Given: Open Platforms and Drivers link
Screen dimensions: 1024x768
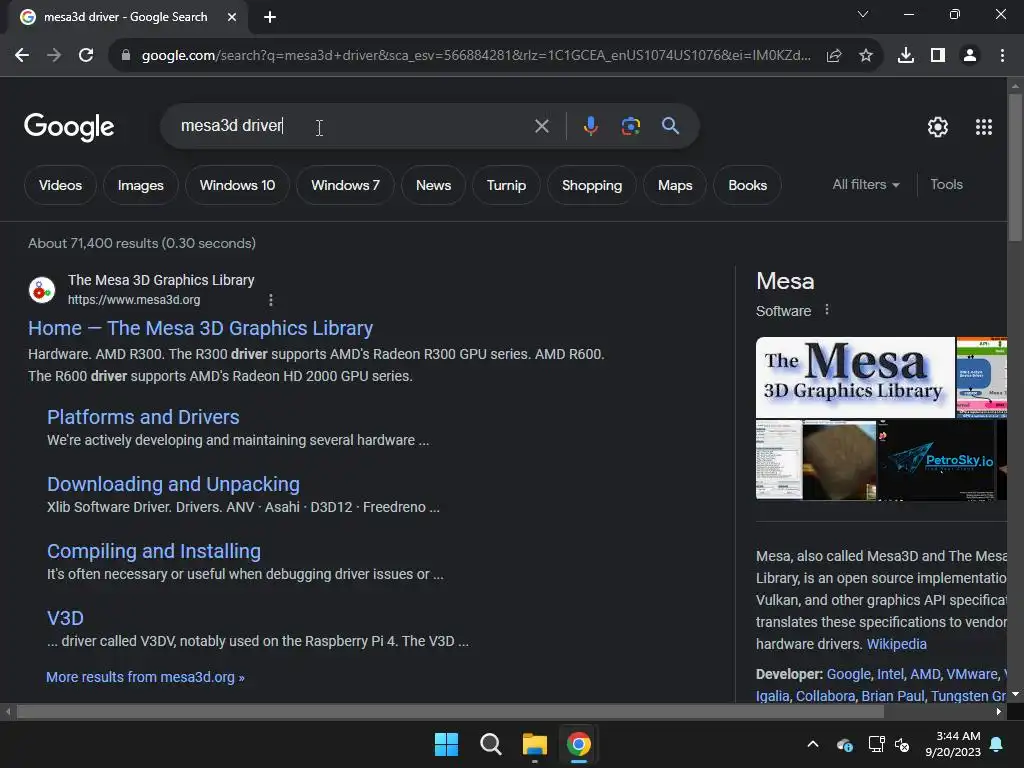Looking at the screenshot, I should [143, 417].
